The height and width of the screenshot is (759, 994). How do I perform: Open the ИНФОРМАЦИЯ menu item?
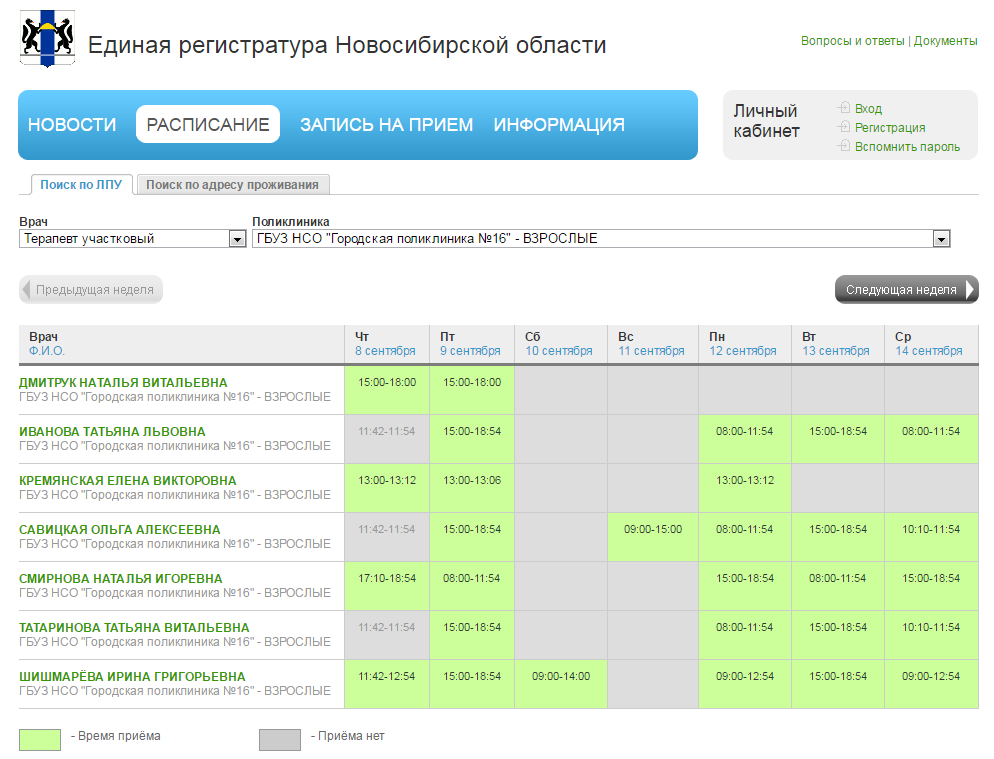click(559, 125)
